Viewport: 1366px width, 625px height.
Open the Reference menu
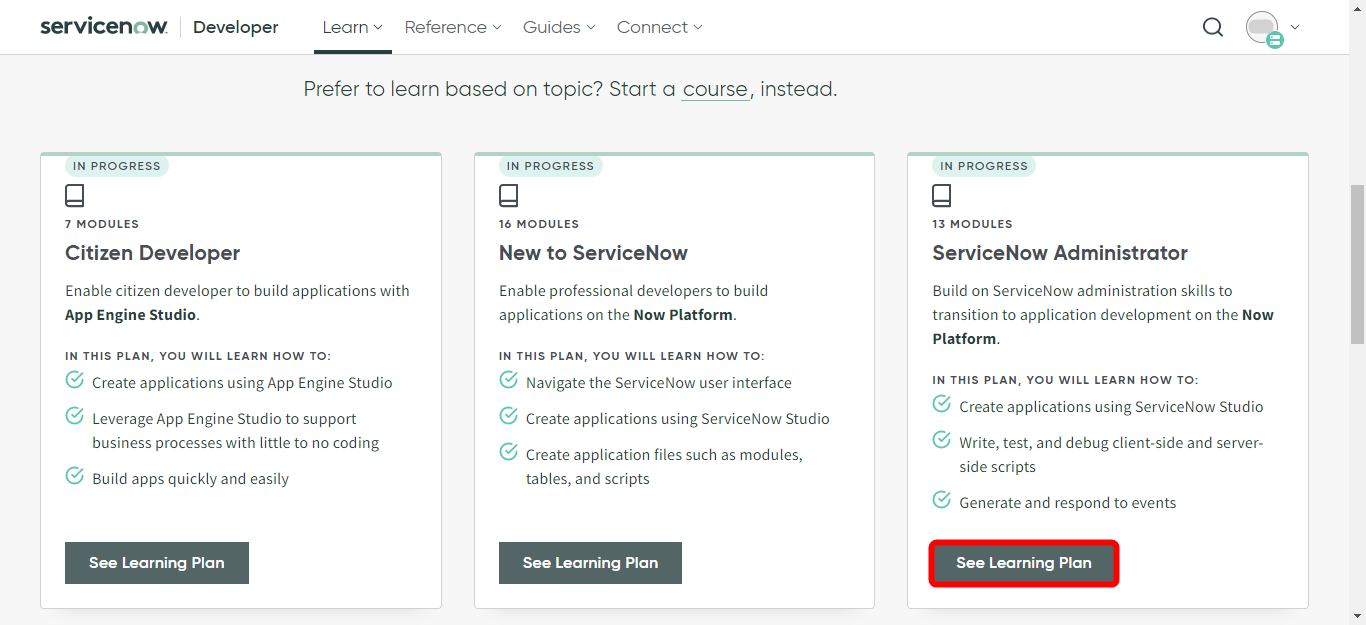[x=453, y=27]
